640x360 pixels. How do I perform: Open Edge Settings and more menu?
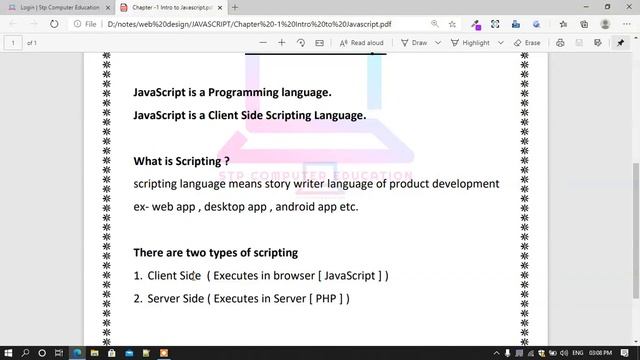627,24
